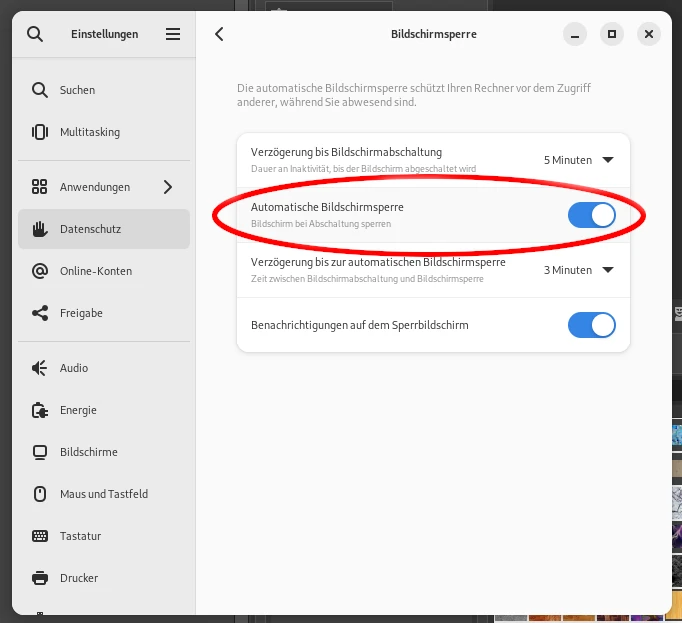Open Freigabe settings panel

[104, 313]
